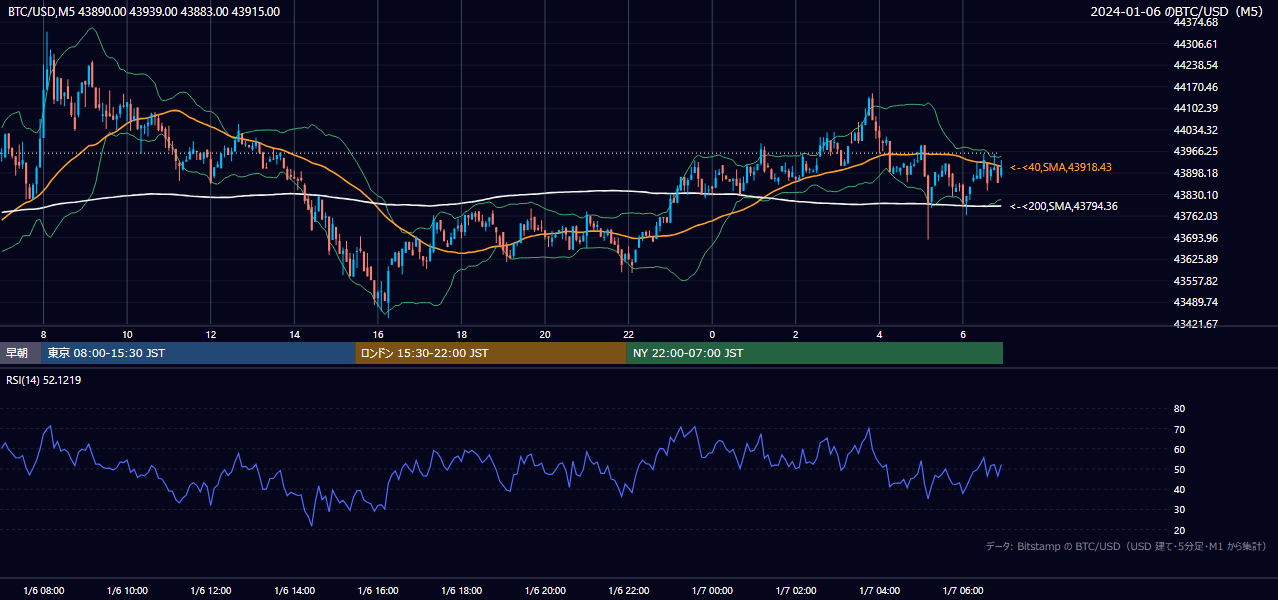Click the 44170.46 price axis label
The image size is (1278, 600).
click(x=1195, y=87)
